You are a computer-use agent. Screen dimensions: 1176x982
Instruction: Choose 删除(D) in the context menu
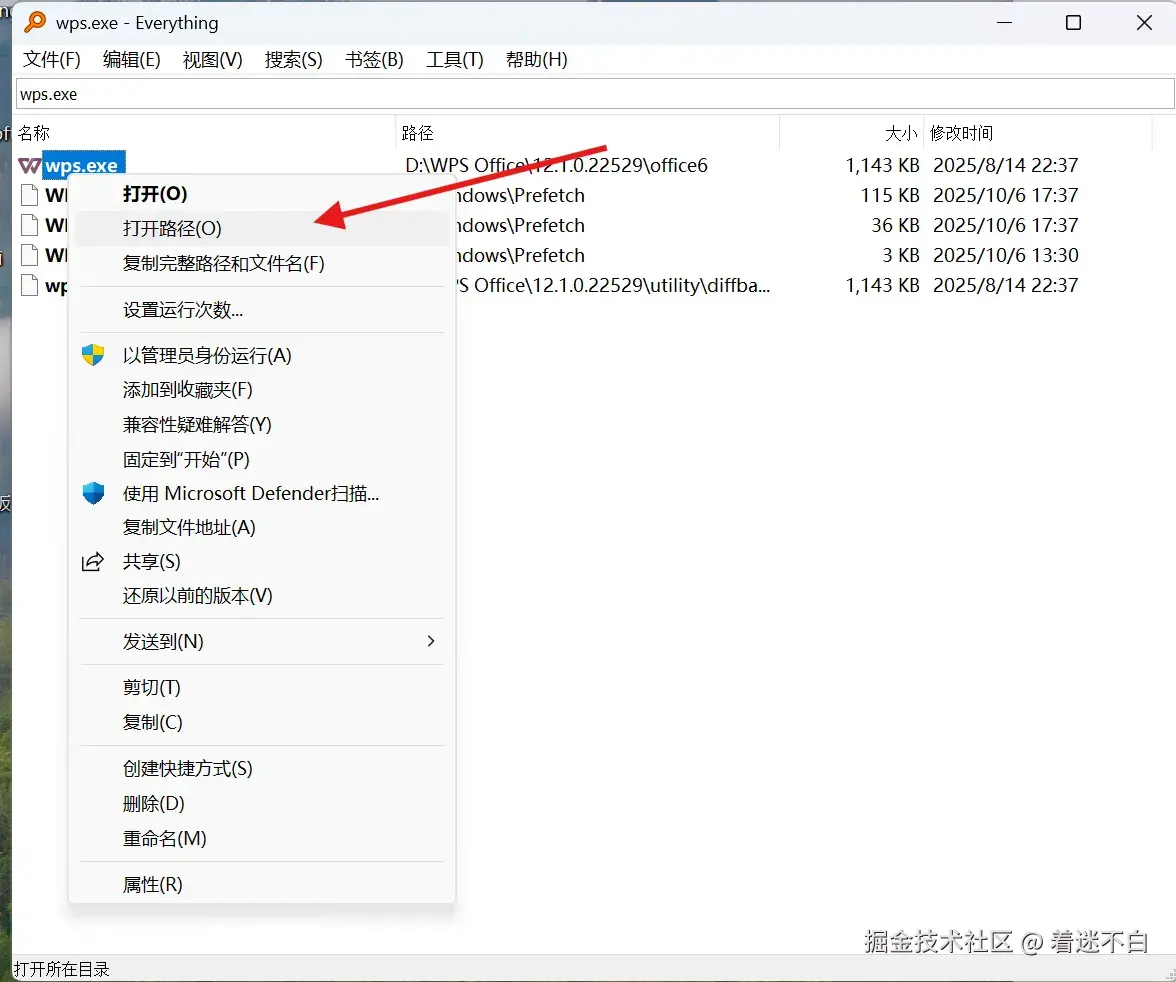[262, 803]
